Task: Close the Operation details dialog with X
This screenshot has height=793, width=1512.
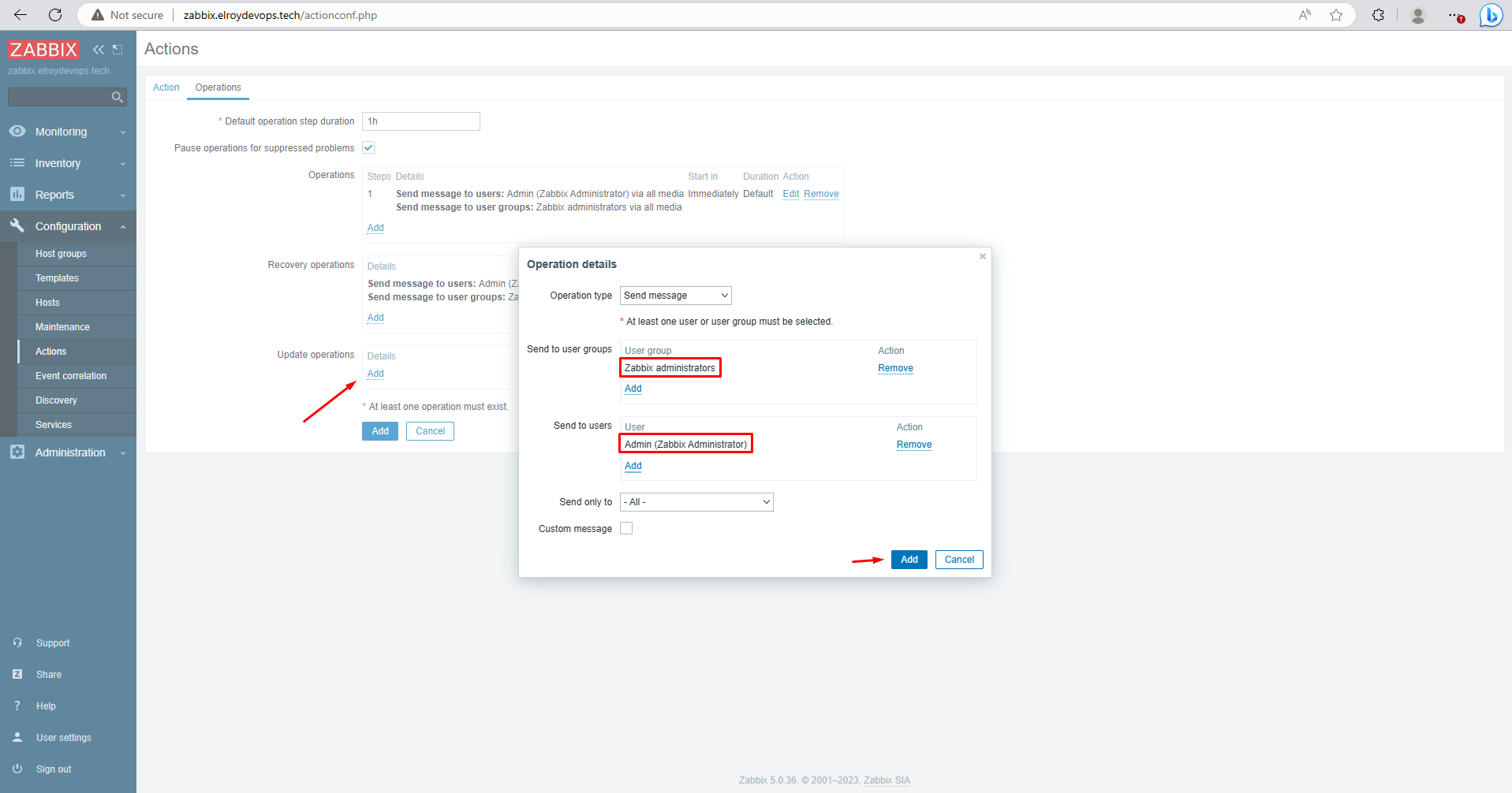Action: 983,256
